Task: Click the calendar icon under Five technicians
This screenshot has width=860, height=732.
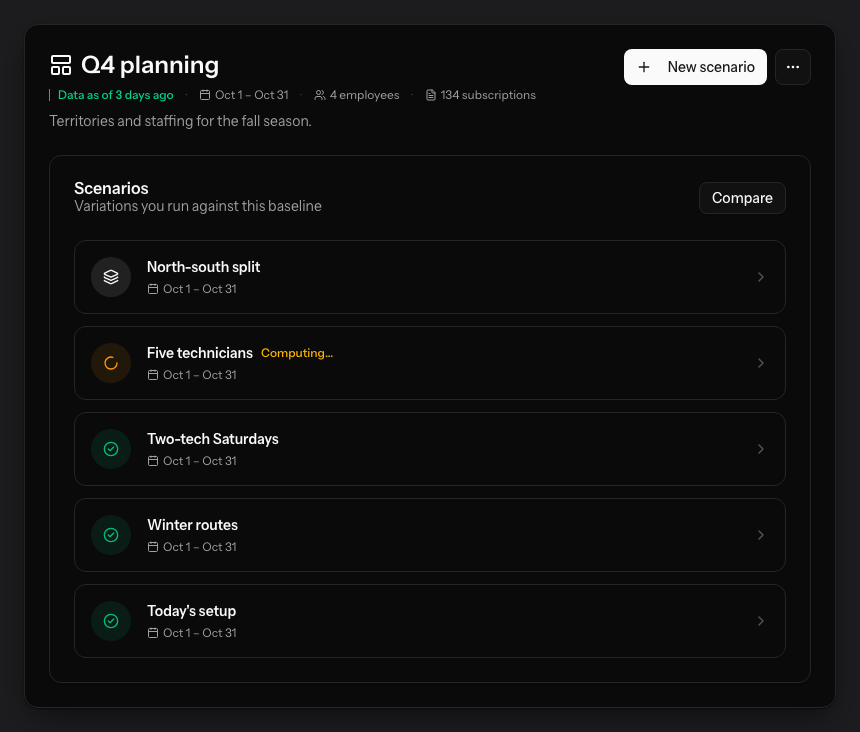Action: click(153, 375)
